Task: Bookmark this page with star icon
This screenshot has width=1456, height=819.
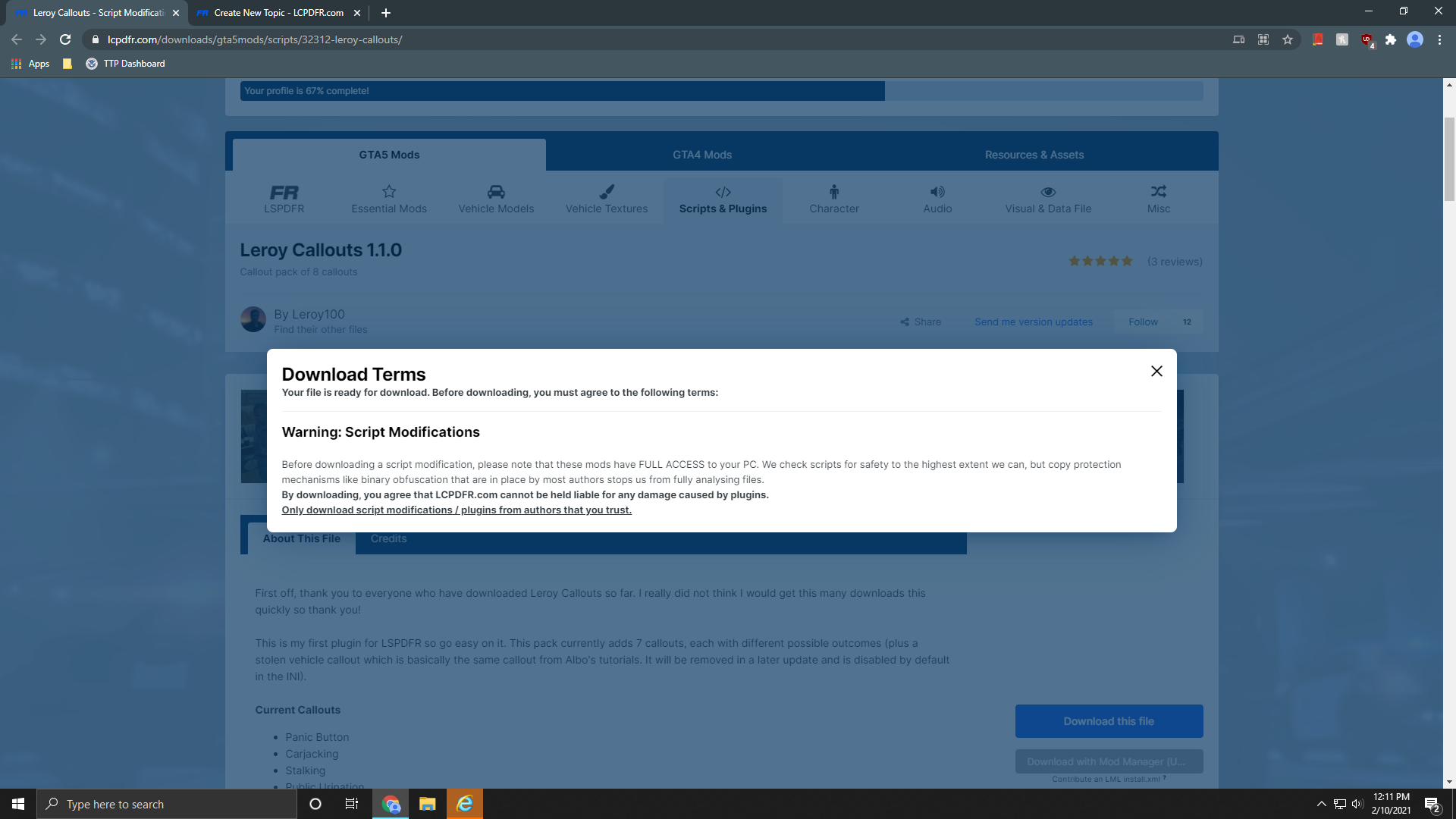Action: (x=1288, y=39)
